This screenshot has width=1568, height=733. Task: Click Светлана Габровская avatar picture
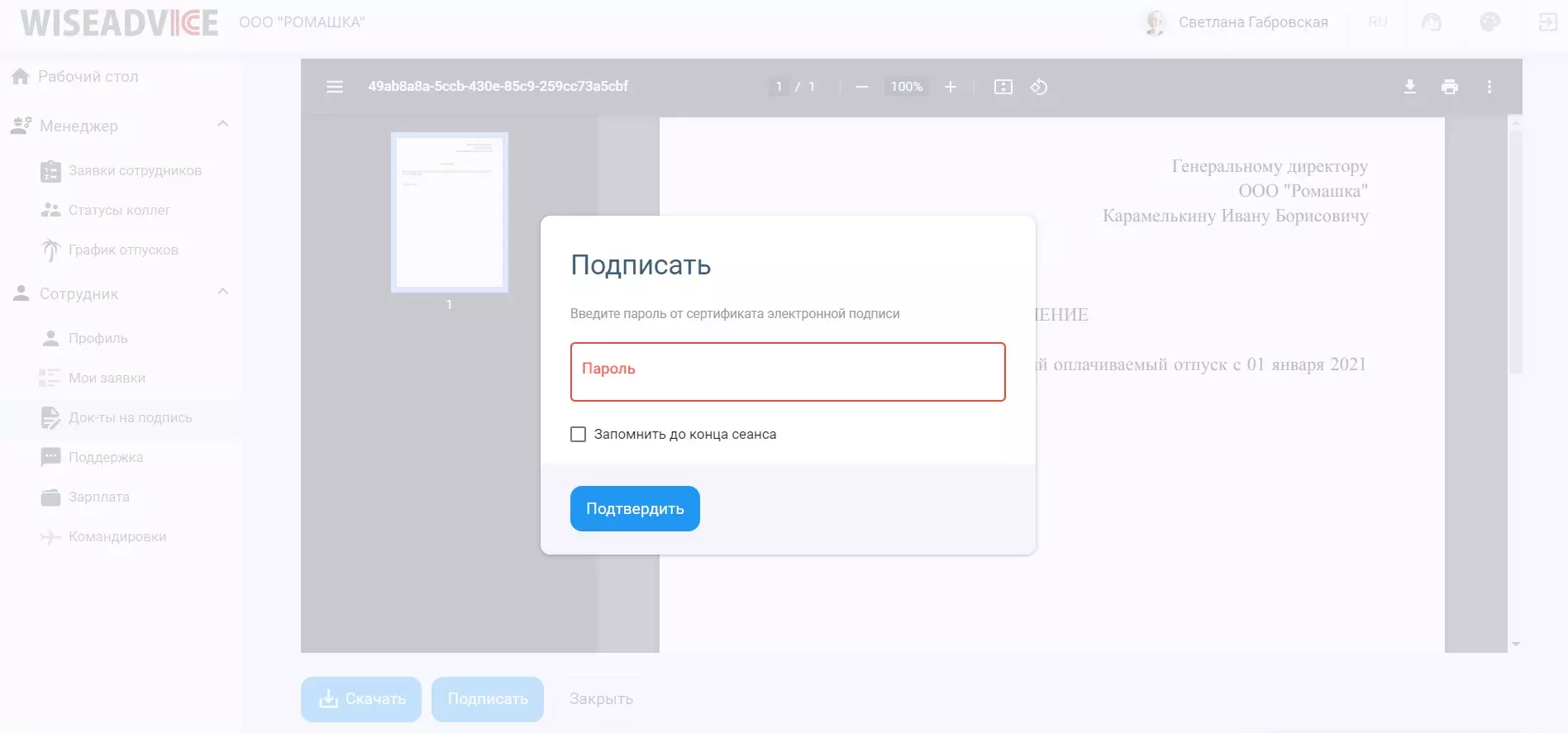point(1155,22)
